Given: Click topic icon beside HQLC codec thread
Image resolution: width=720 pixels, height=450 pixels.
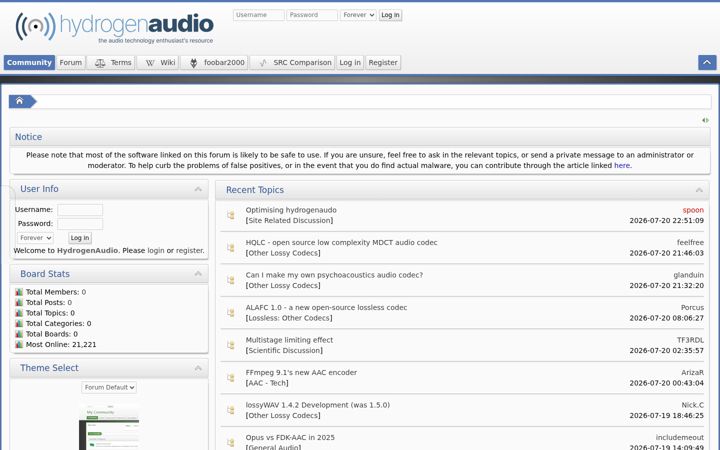Looking at the screenshot, I should click(231, 248).
